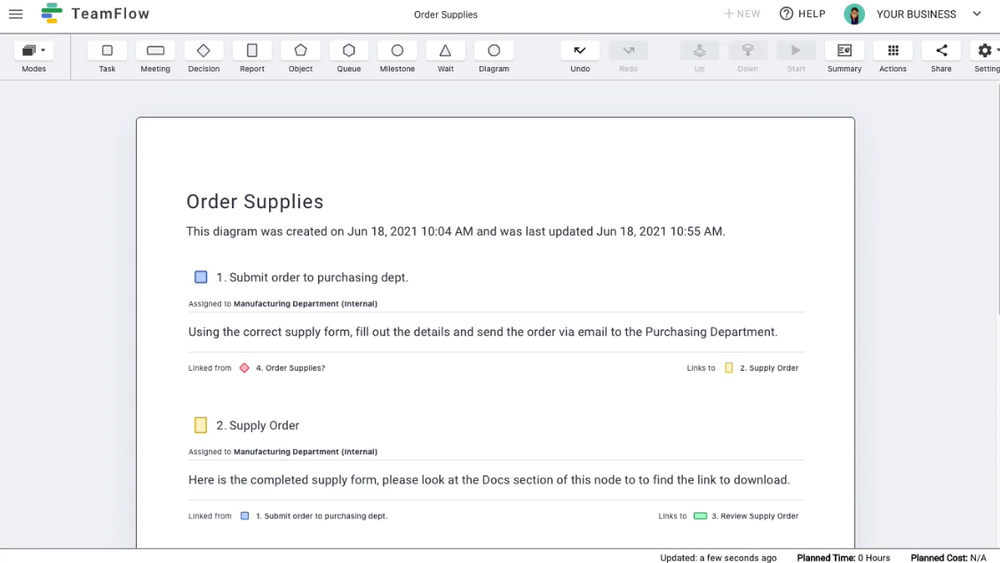This screenshot has width=1000, height=563.
Task: Open the hamburger navigation menu
Action: coord(16,14)
